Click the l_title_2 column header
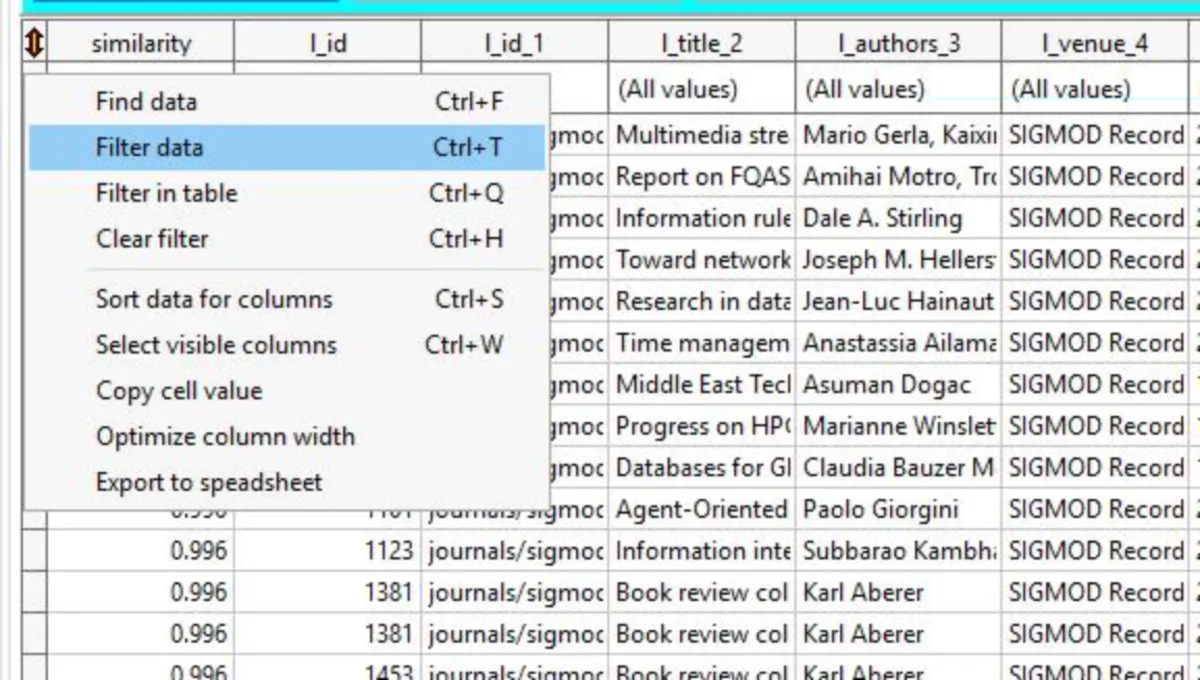This screenshot has height=680, width=1200. pos(702,43)
